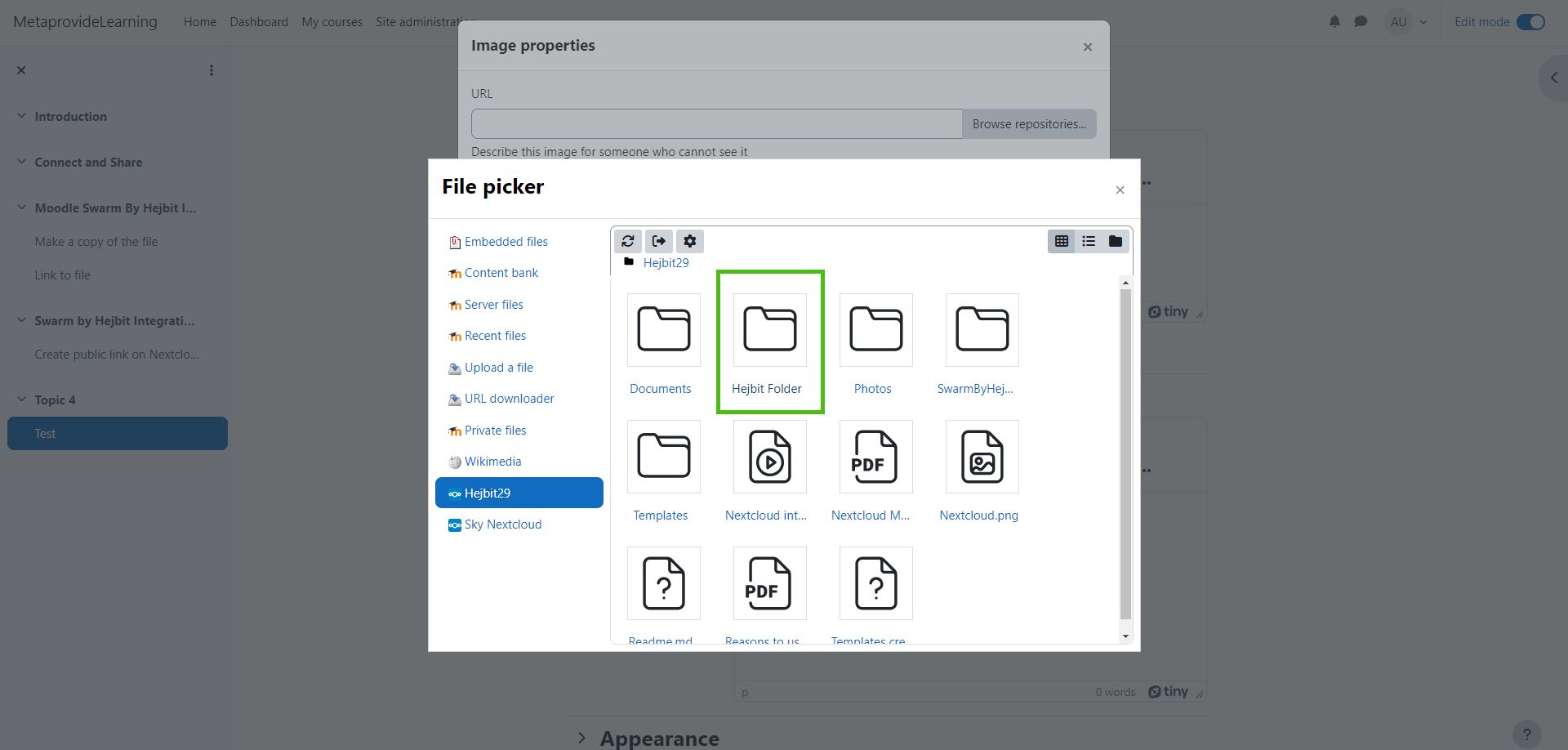
Task: Select the Nextcloud.png image file
Action: (982, 457)
